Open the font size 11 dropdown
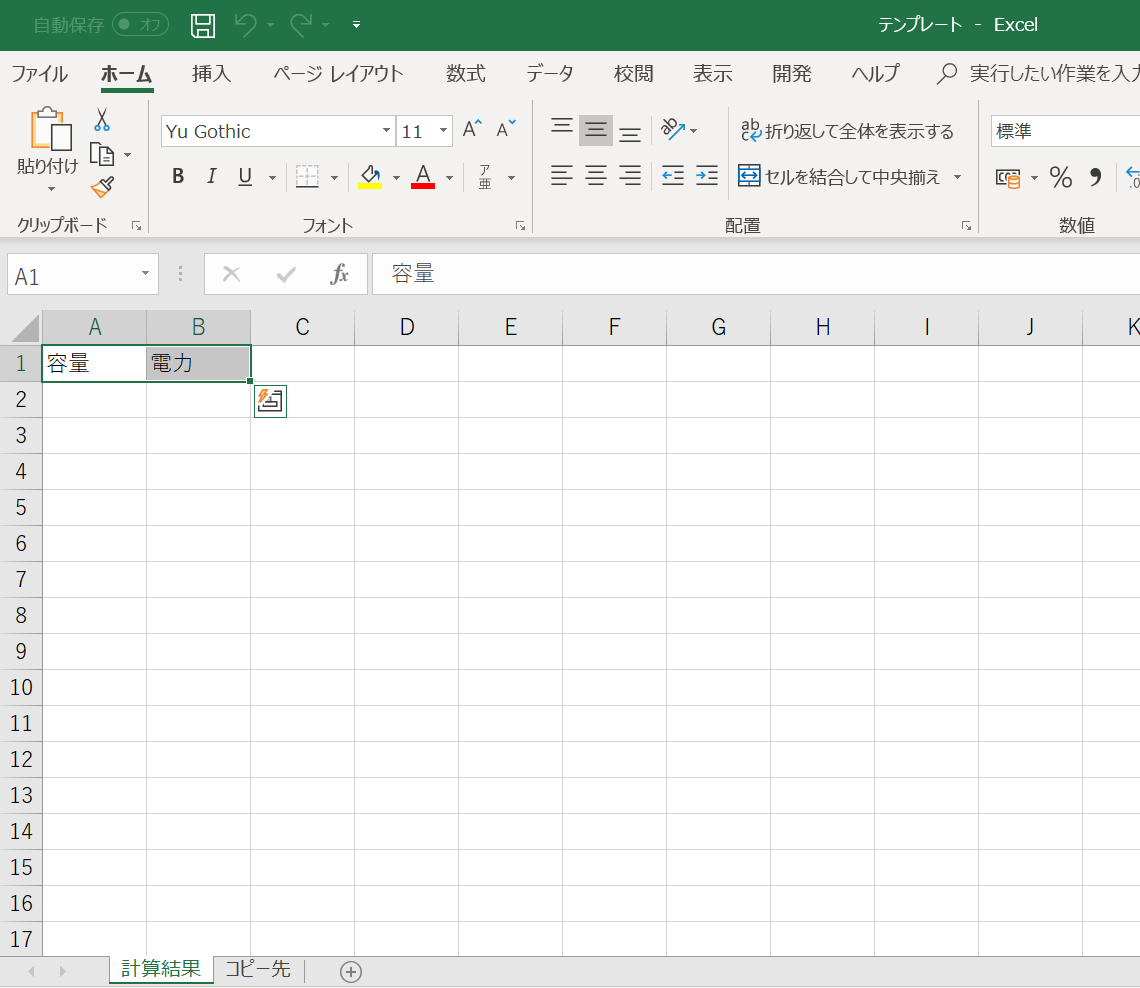Image resolution: width=1140 pixels, height=988 pixels. (x=443, y=131)
